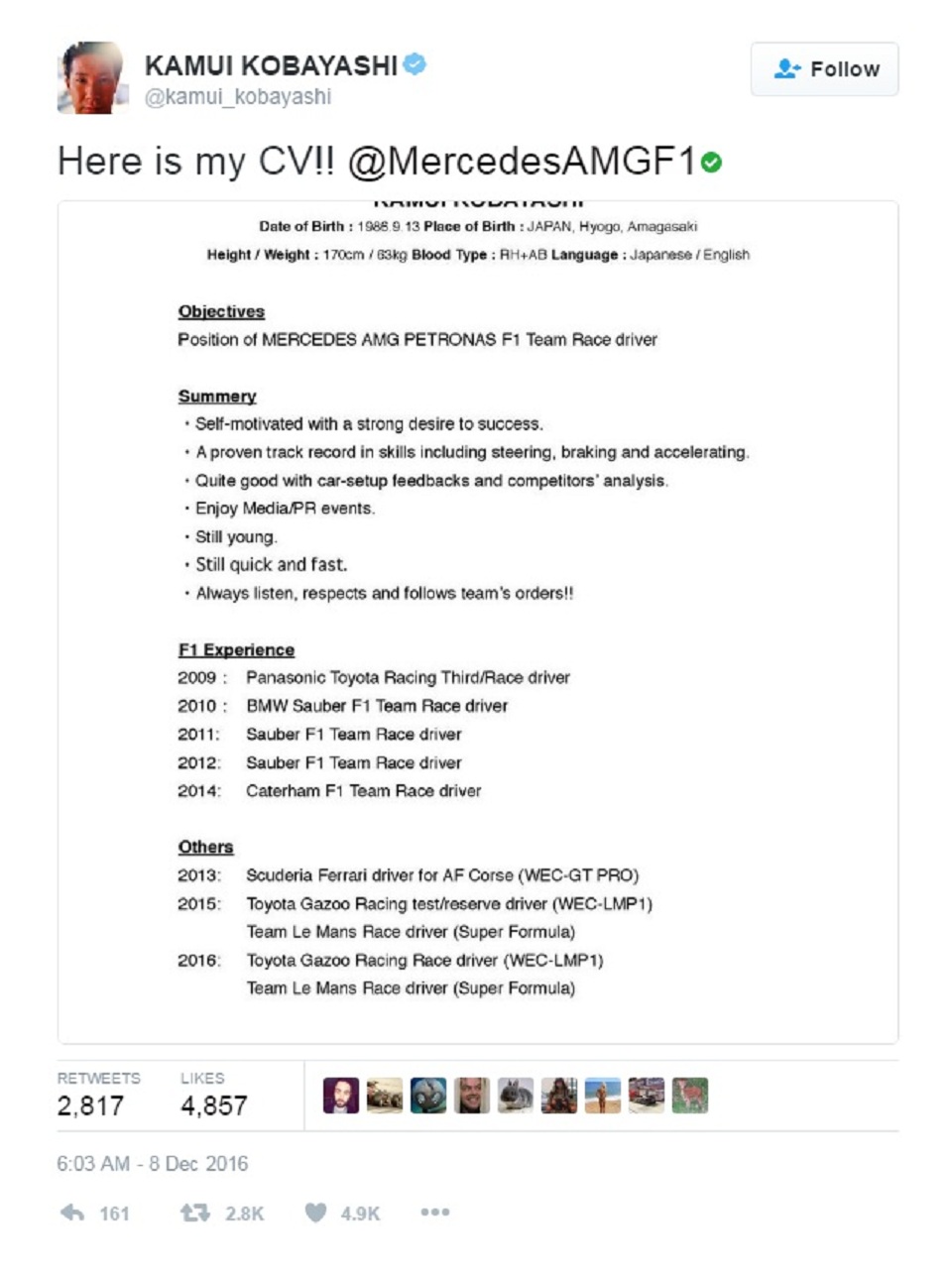The image size is (952, 1273).
Task: Open Kamui Kobayashi's profile avatar
Action: tap(91, 77)
